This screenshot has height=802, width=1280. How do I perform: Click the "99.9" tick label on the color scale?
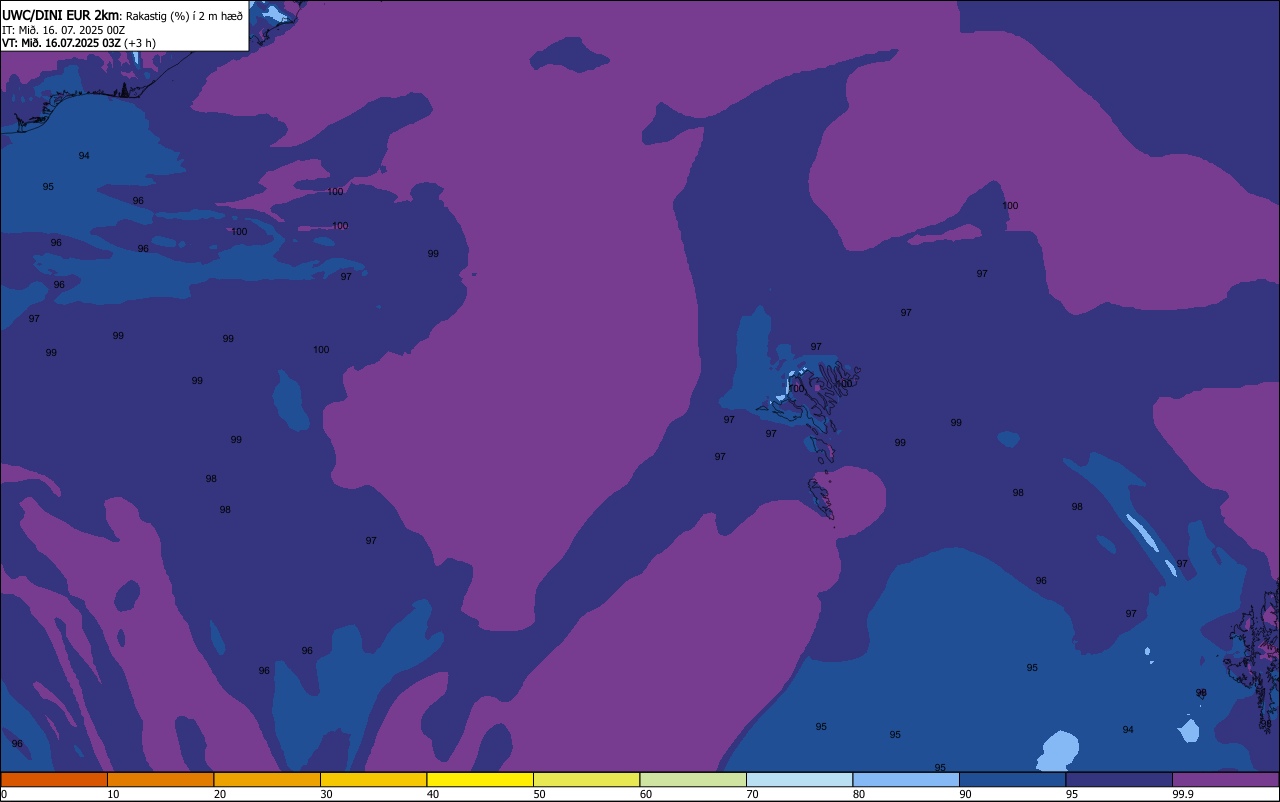pos(1183,794)
